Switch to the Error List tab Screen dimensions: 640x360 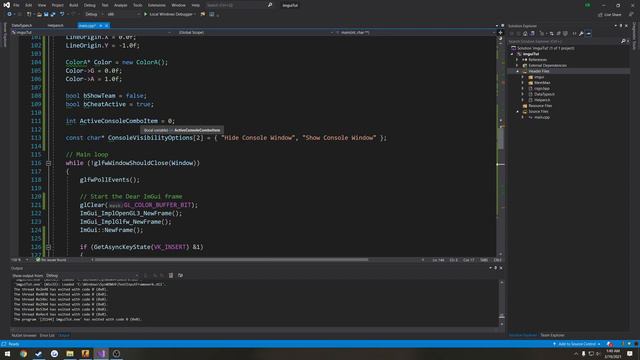point(47,336)
